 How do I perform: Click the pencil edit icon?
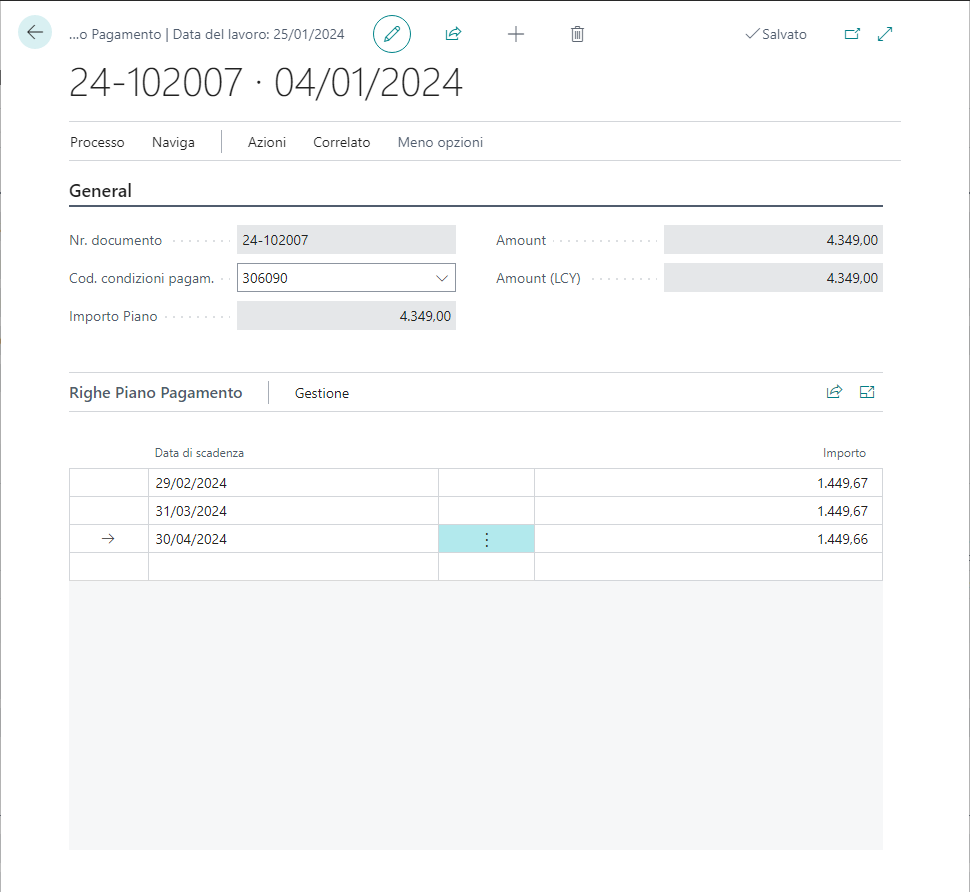click(392, 34)
